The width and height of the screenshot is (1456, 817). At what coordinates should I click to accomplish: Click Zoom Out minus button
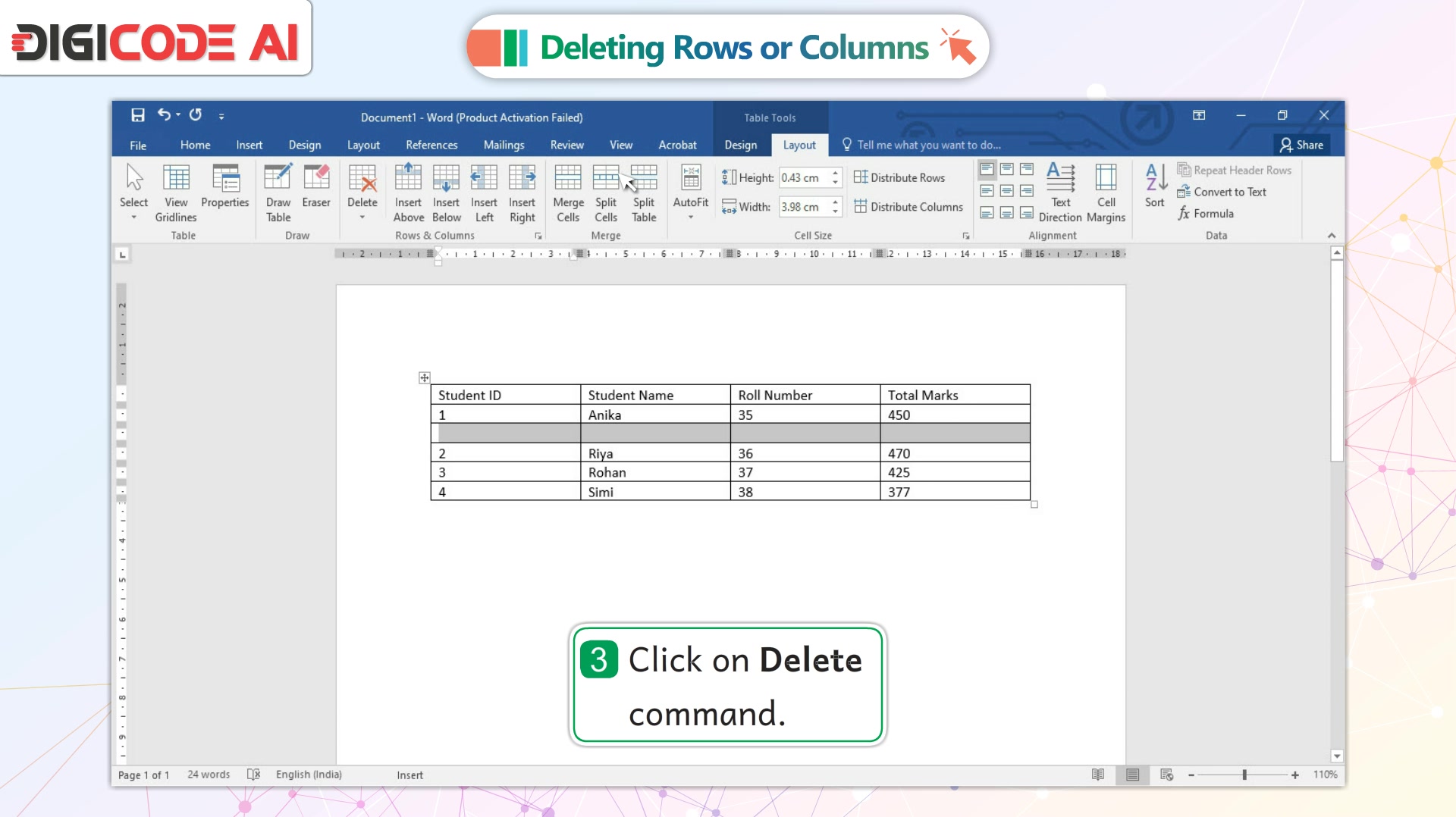coord(1191,775)
